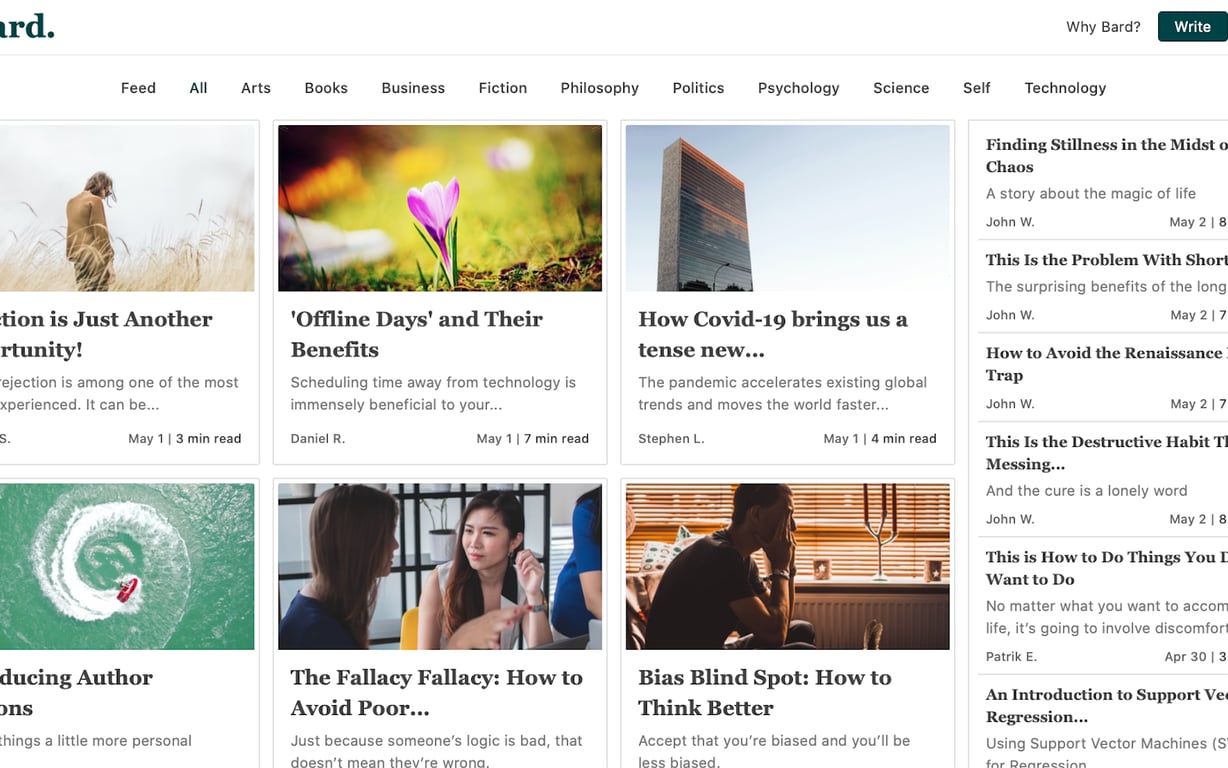Open the stressed man on sofa thumbnail

[787, 567]
